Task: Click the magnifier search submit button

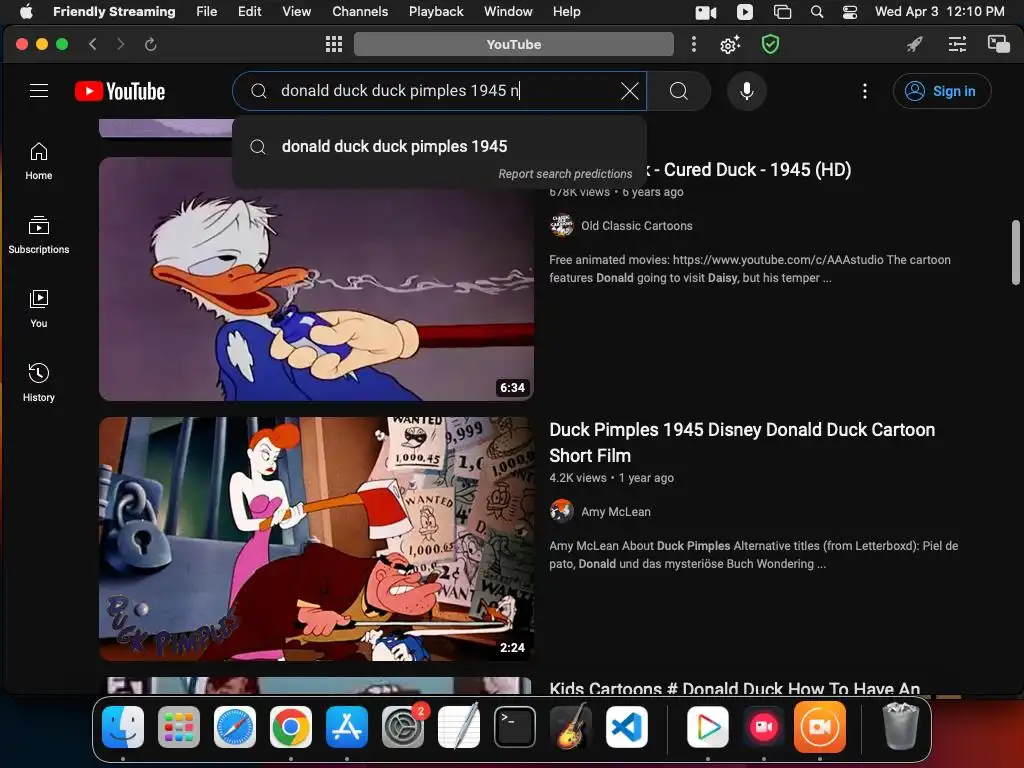Action: (x=679, y=91)
